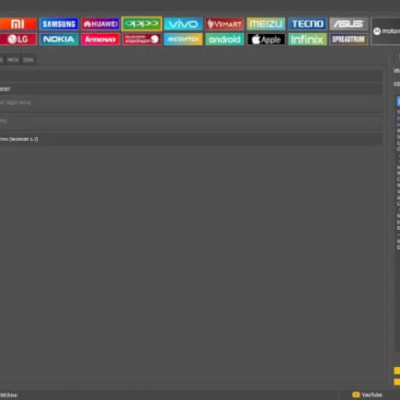This screenshot has width=400, height=400.
Task: Select the ASUS brand logo
Action: click(x=349, y=24)
